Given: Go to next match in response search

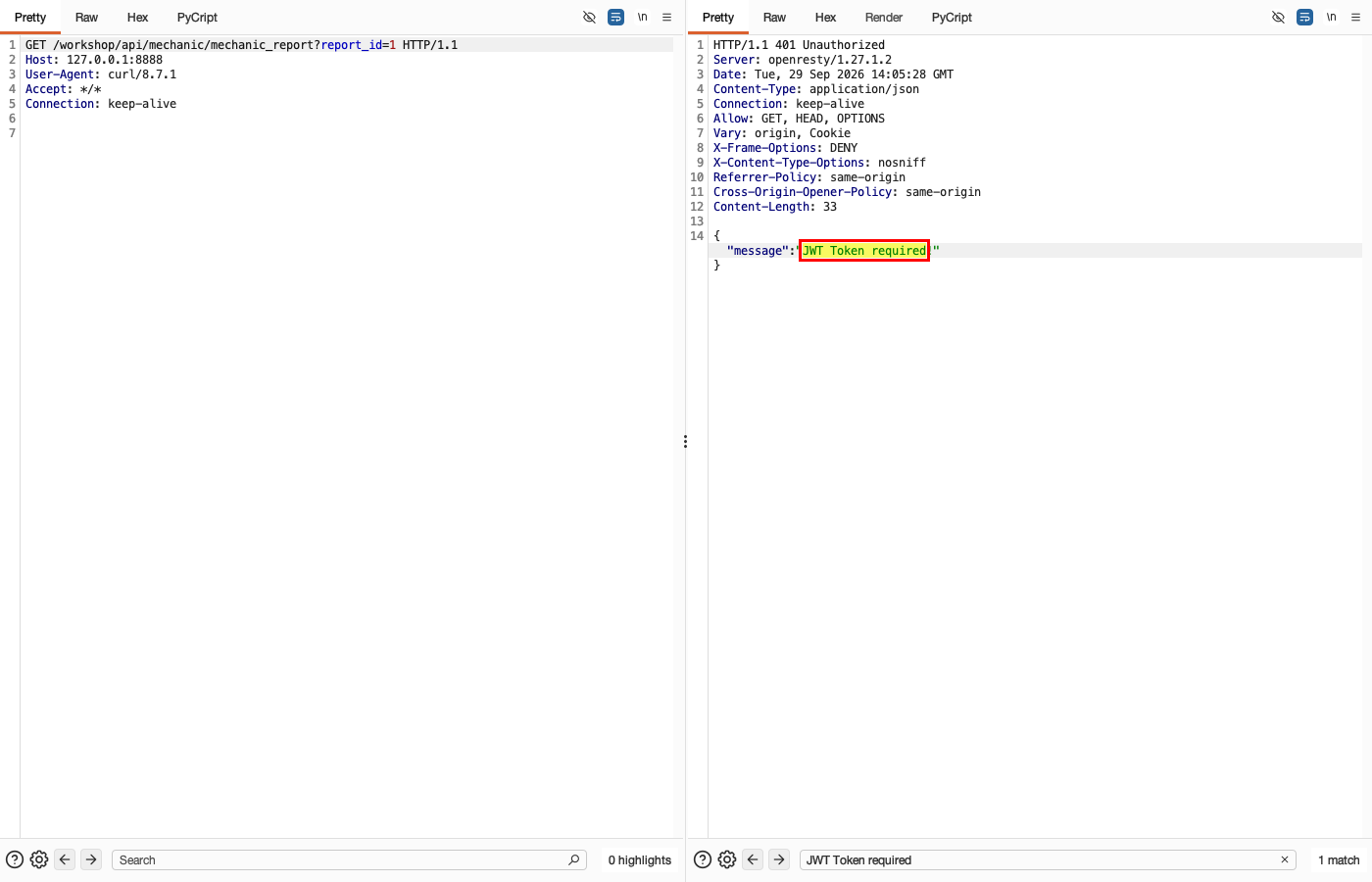Looking at the screenshot, I should [779, 859].
